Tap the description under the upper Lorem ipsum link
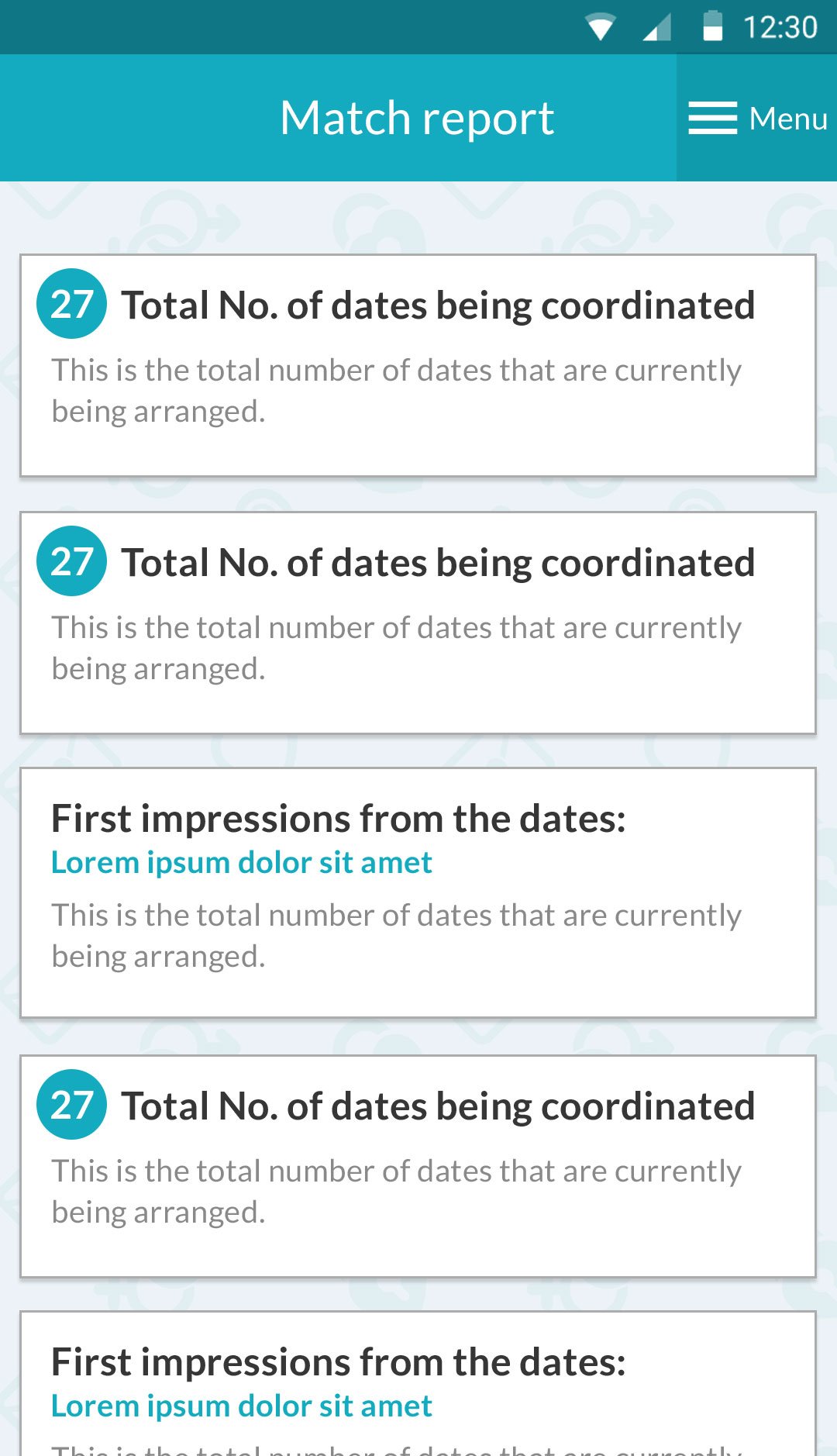The image size is (837, 1456). 396,936
